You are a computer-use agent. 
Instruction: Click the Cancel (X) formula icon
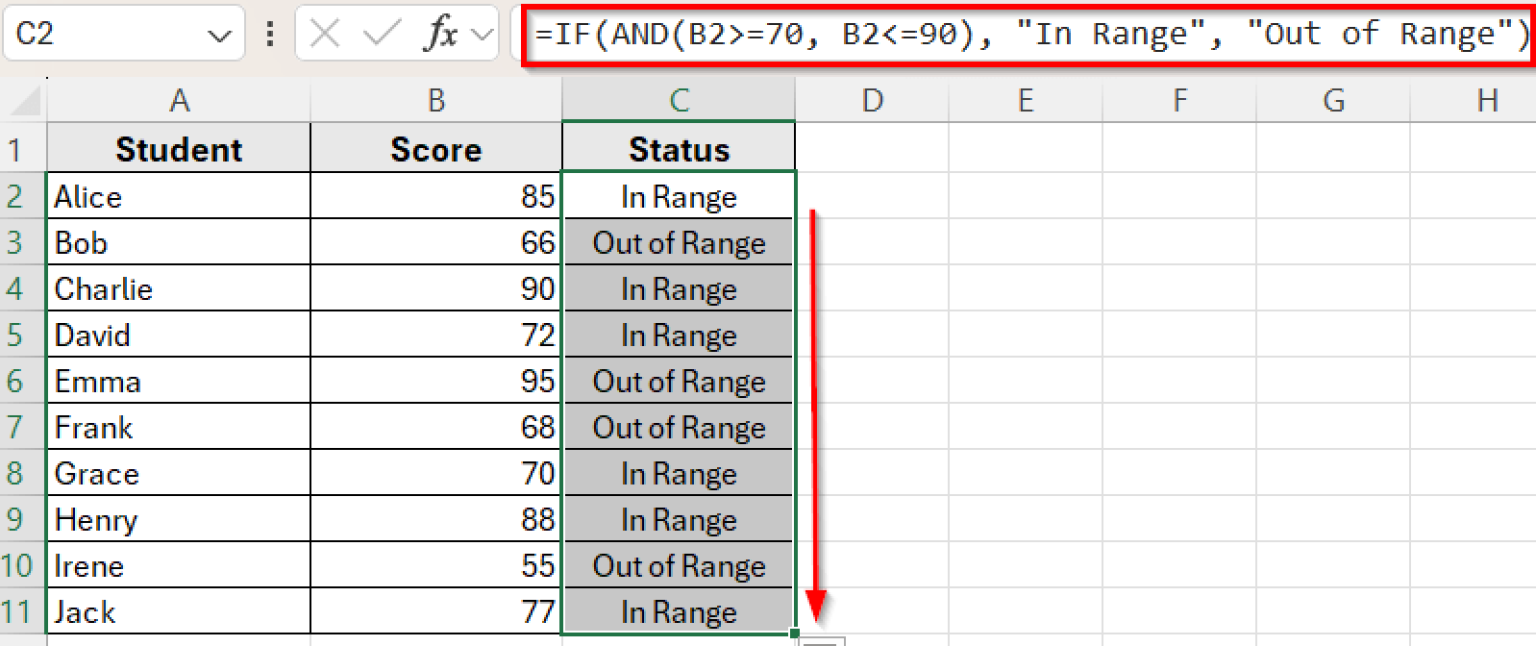(x=324, y=35)
